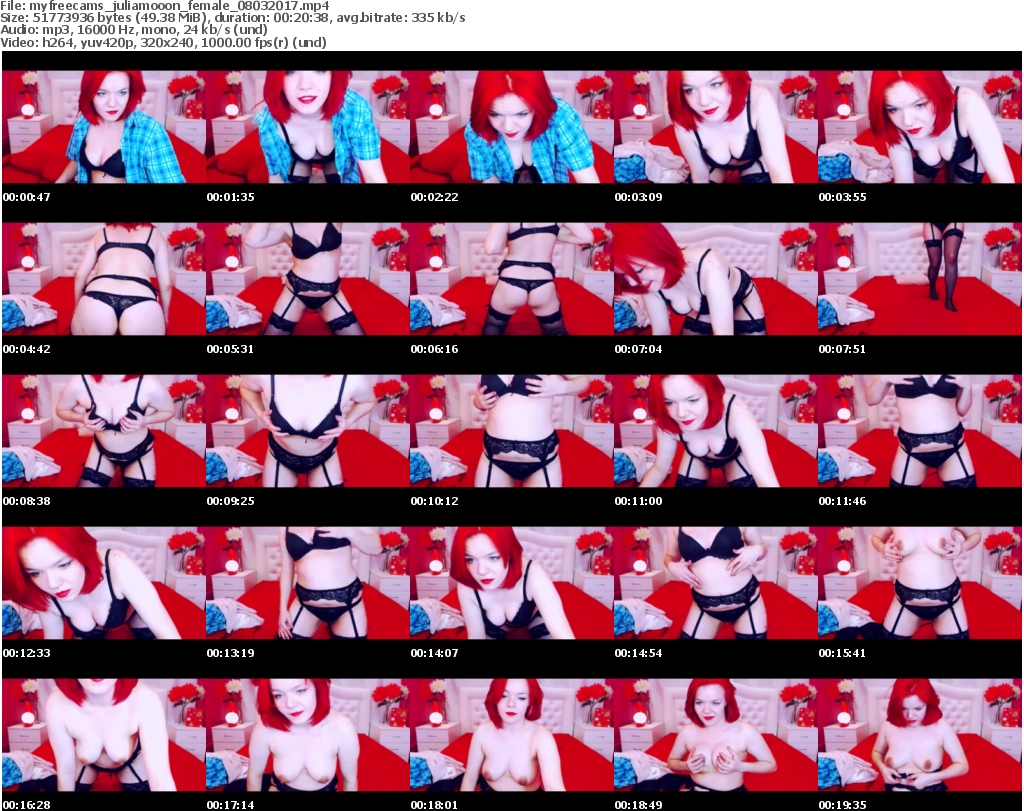Select the thumbnail frame at 00:16:28
1024x811 pixels.
pos(104,735)
